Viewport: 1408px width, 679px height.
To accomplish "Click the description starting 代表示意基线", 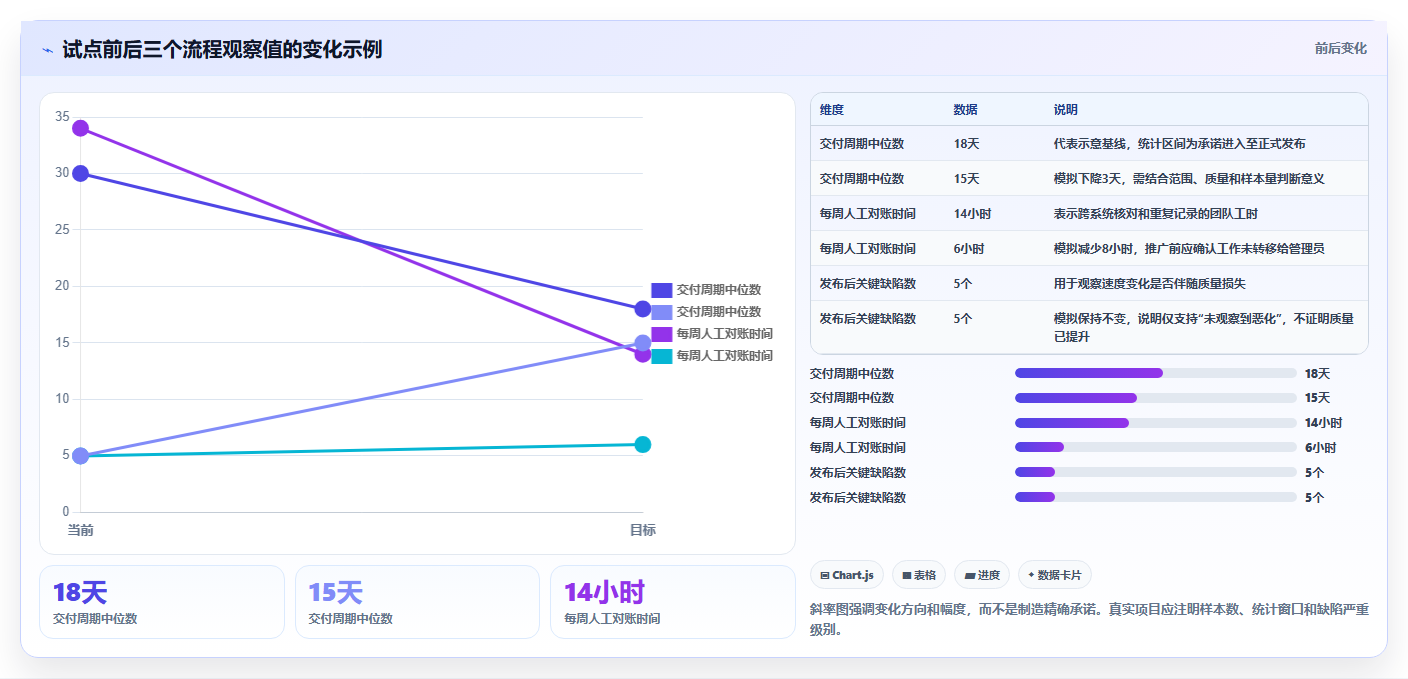I will [1180, 144].
